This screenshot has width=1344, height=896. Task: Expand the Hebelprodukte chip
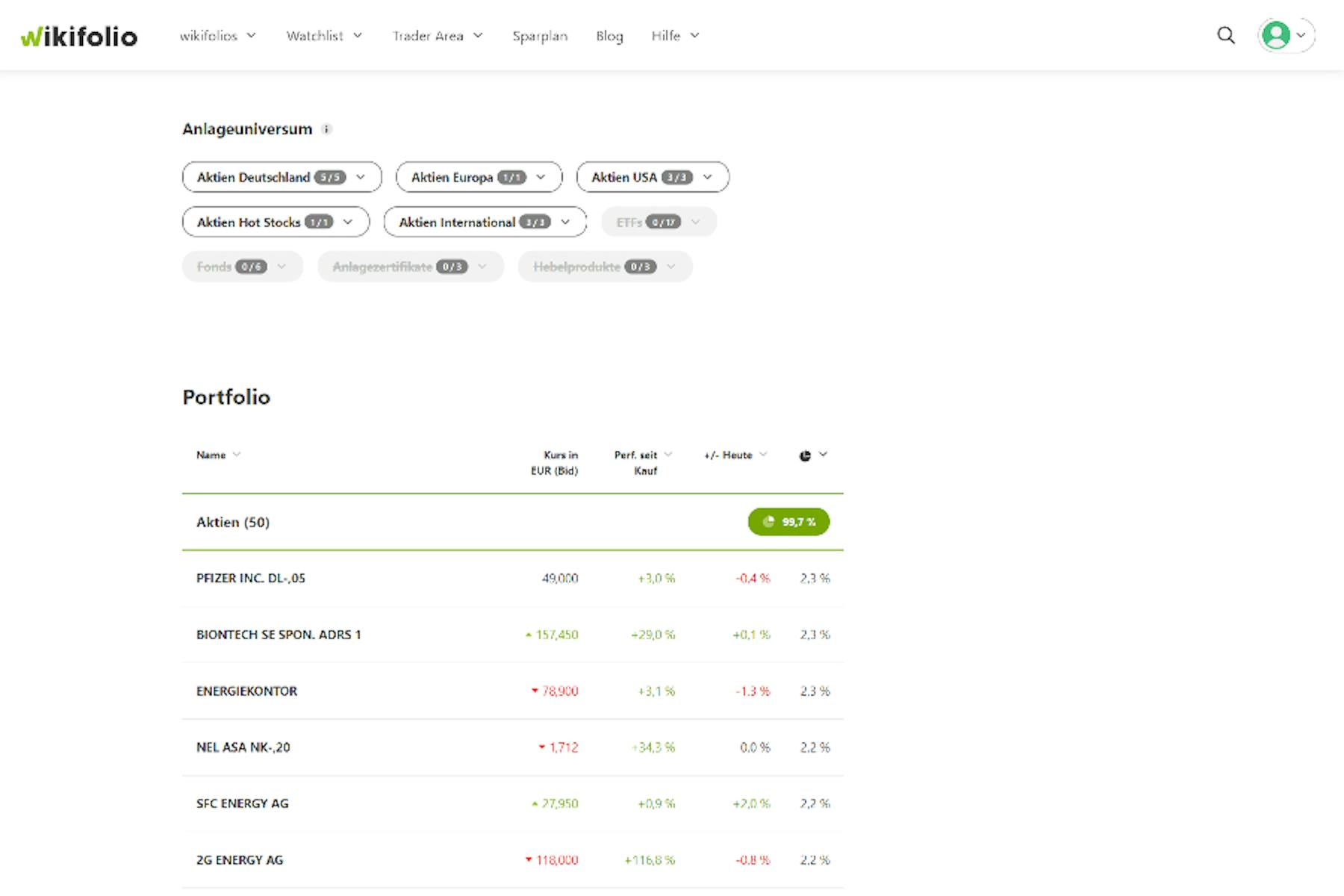click(x=605, y=267)
